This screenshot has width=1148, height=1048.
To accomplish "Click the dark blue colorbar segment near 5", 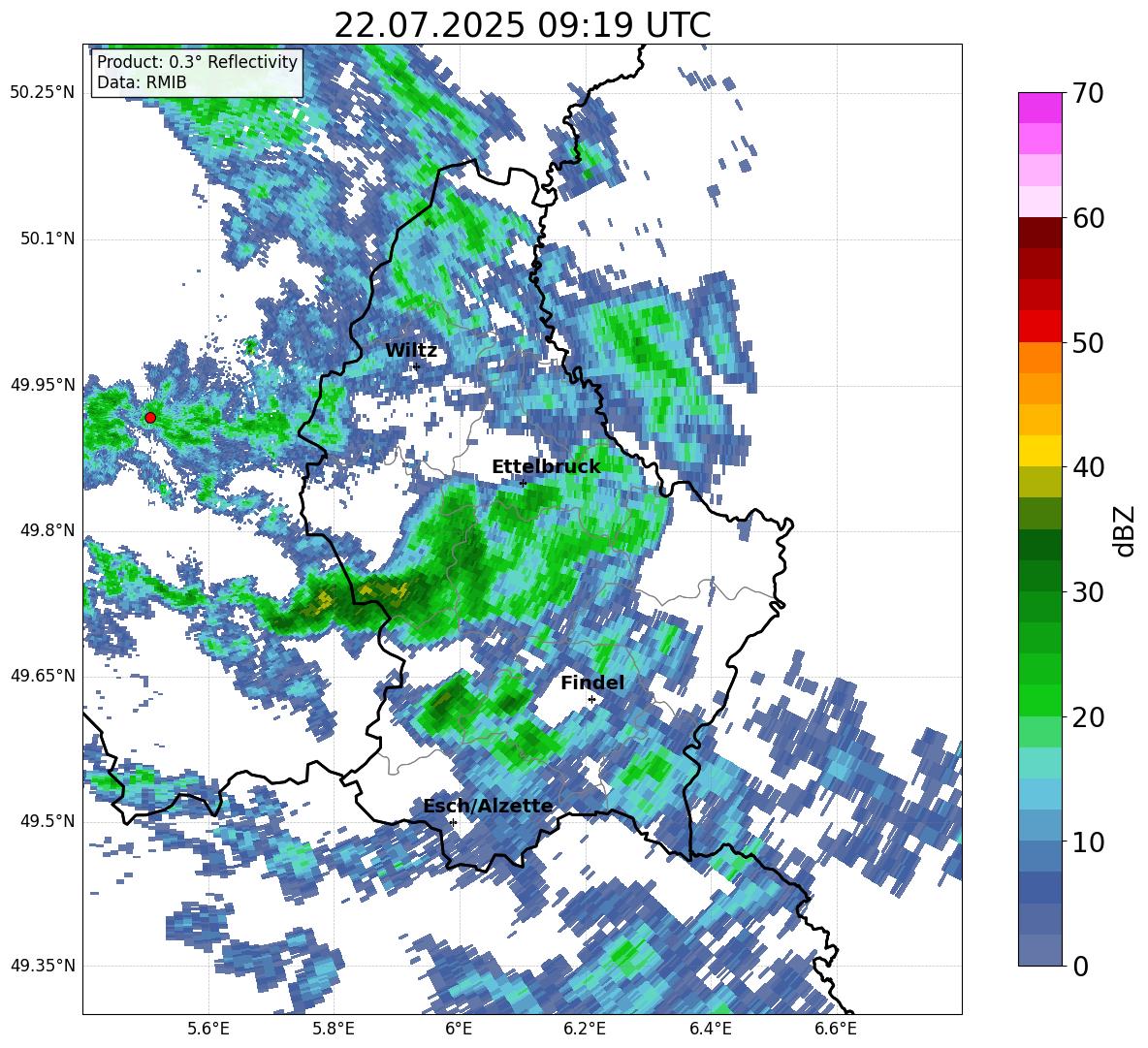I will click(x=1039, y=888).
